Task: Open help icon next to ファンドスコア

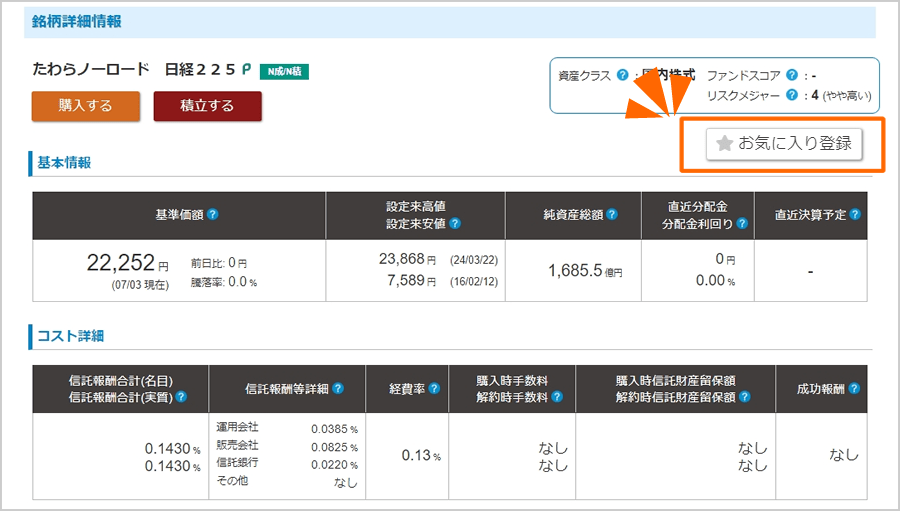Action: tap(792, 75)
